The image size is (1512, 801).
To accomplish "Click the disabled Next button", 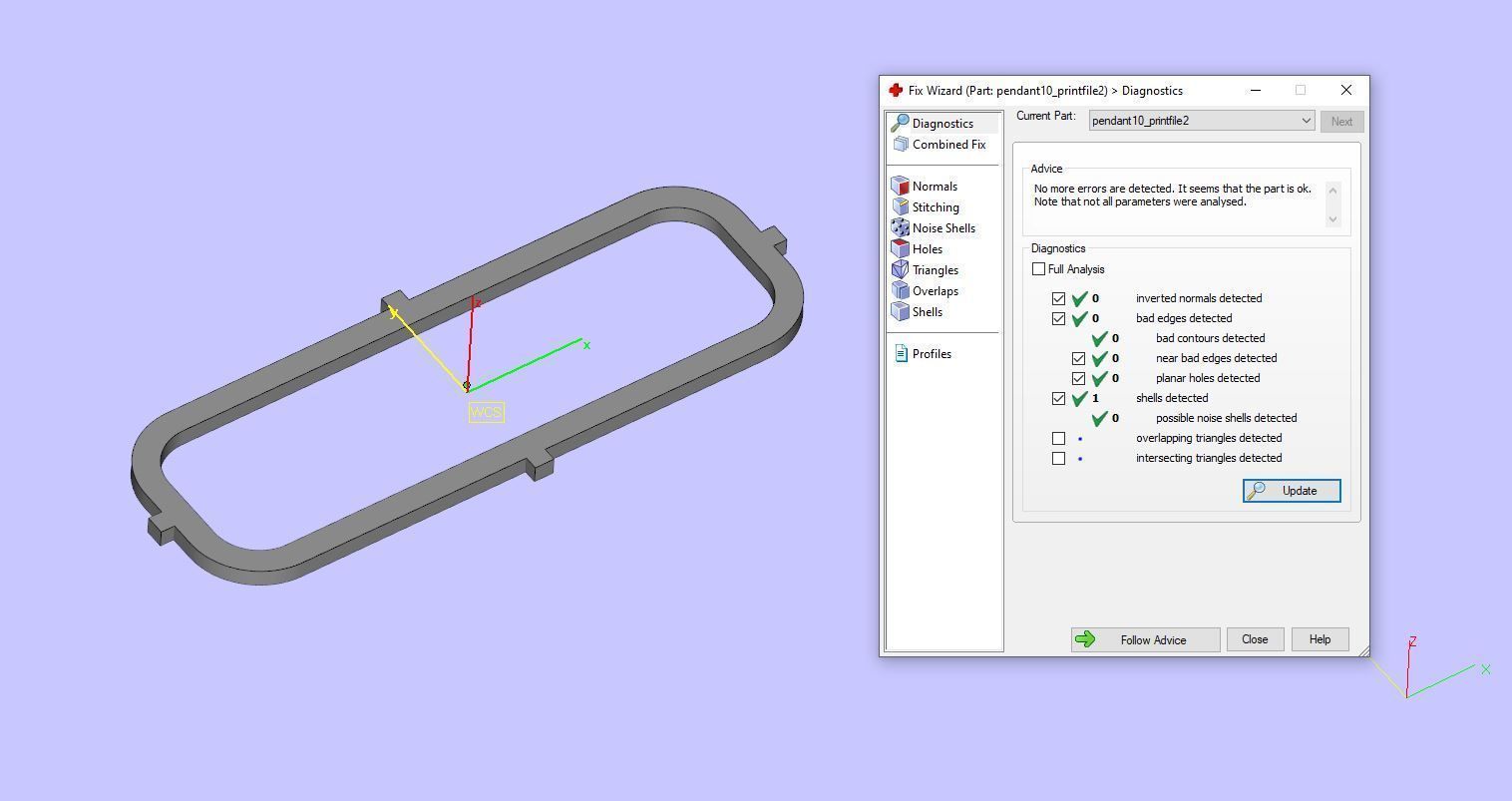I will 1341,121.
